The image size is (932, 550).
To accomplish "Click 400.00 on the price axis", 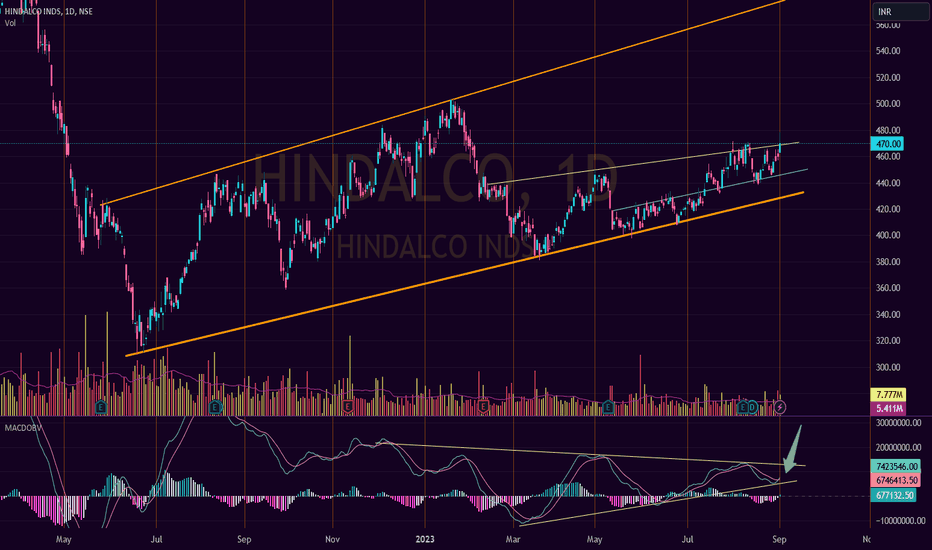I will [x=888, y=235].
